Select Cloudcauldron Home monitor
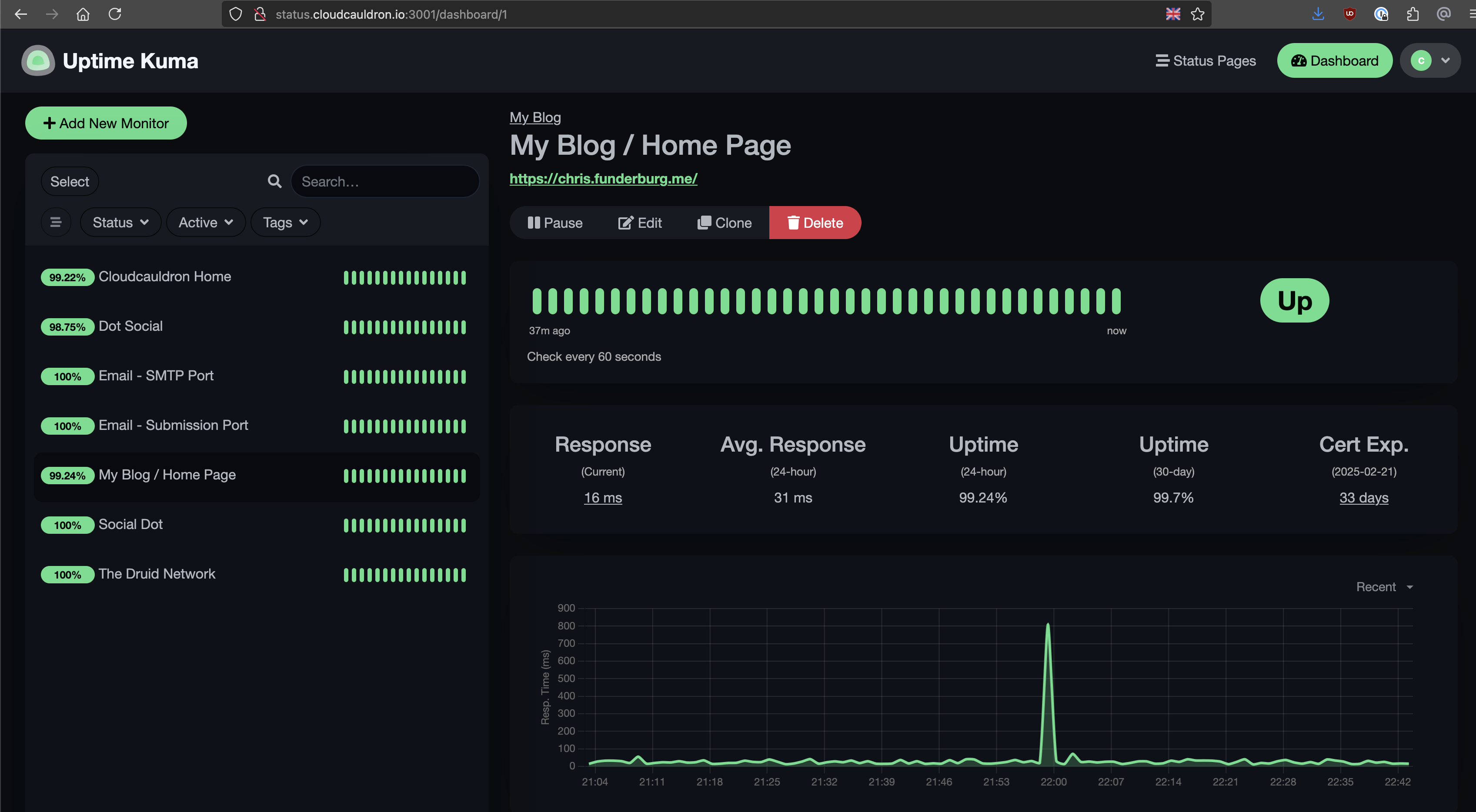The width and height of the screenshot is (1476, 812). click(257, 277)
